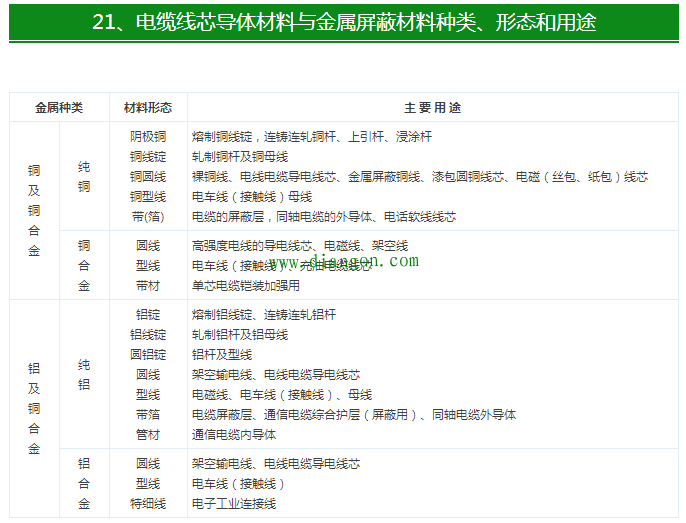Viewport: 686px width, 523px height.
Task: Click the 铜线锭 material form entry
Action: pos(147,156)
